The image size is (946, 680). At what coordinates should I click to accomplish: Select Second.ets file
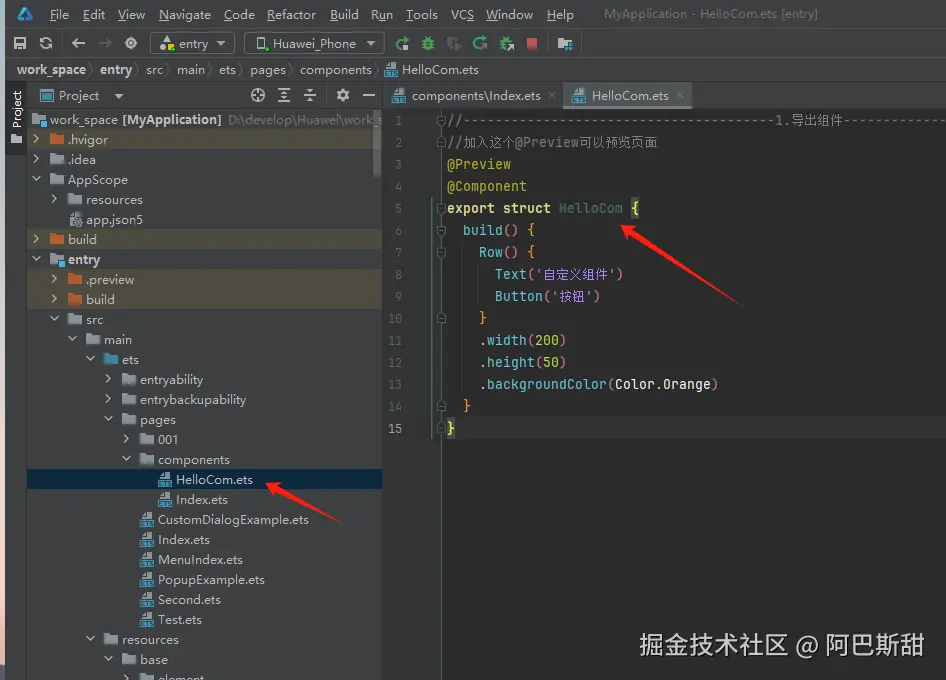coord(189,599)
